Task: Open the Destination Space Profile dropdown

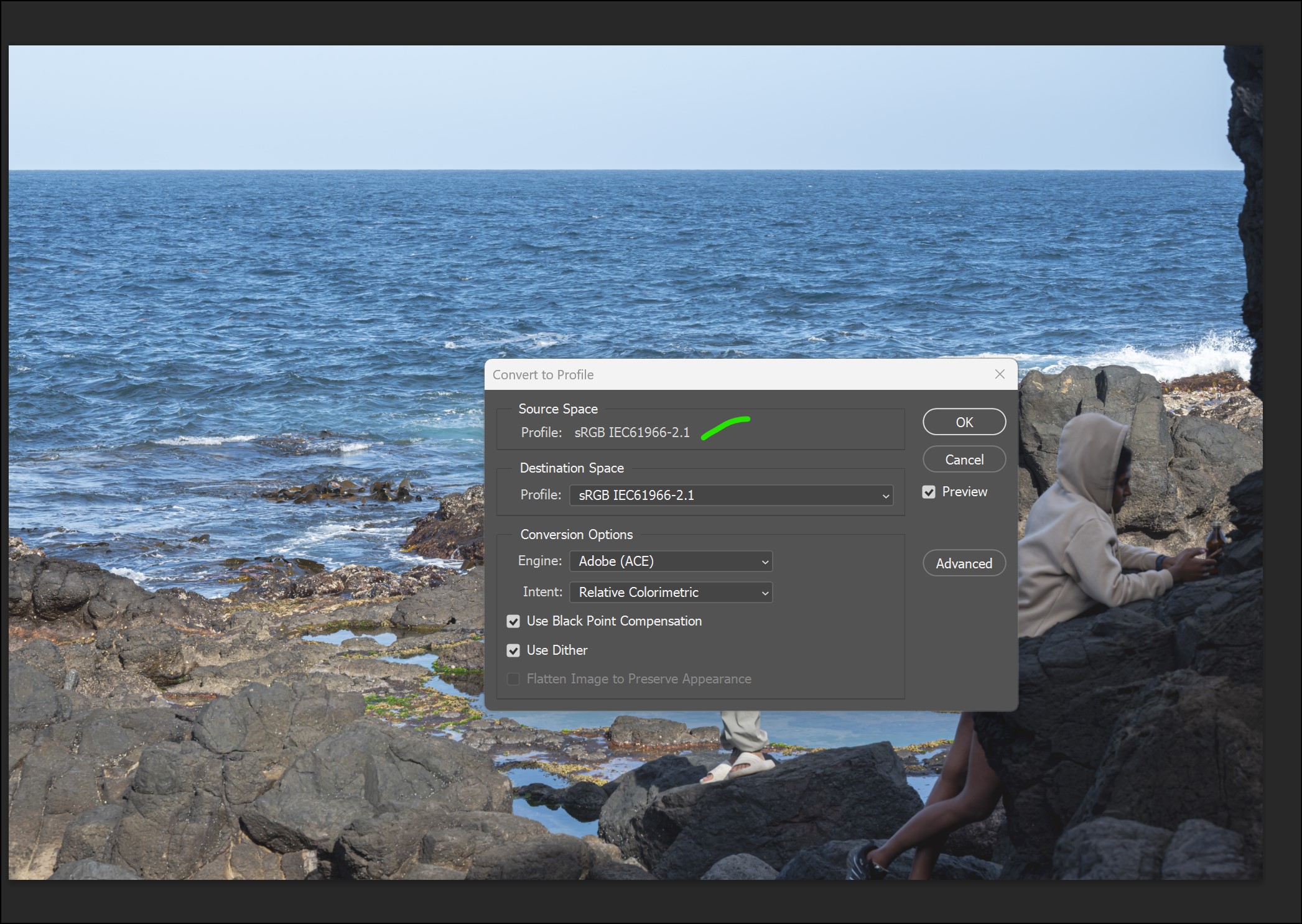Action: (731, 496)
